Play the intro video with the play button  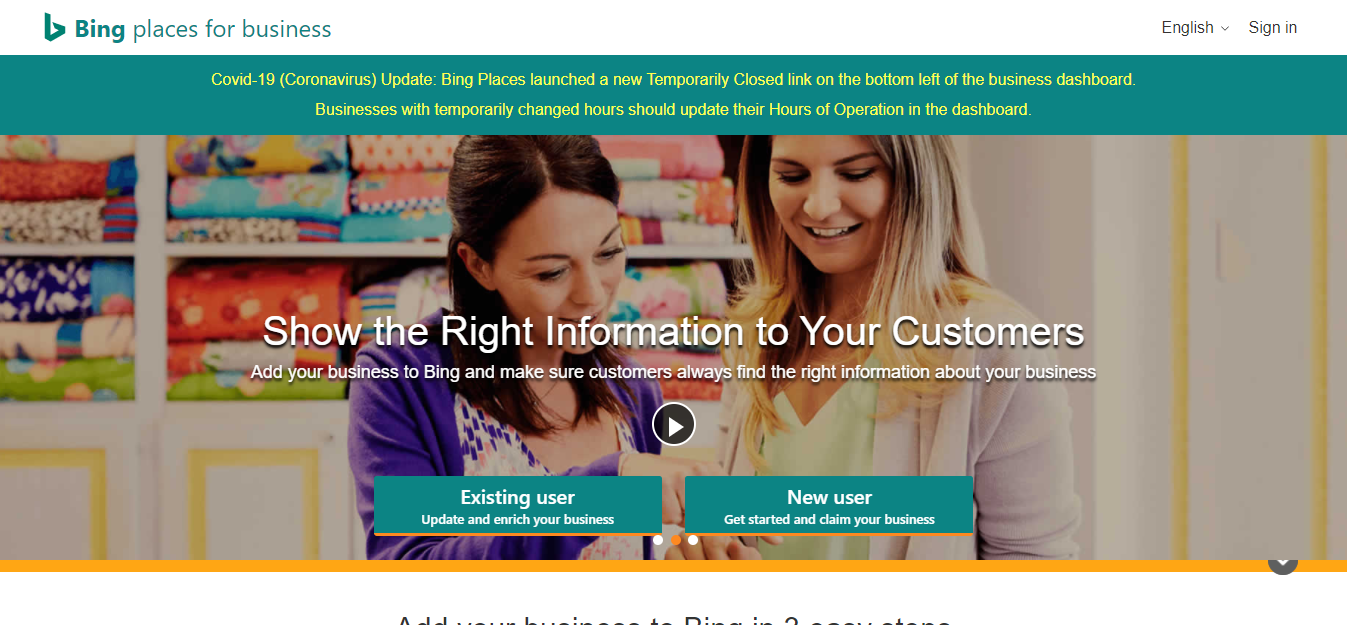click(x=674, y=424)
